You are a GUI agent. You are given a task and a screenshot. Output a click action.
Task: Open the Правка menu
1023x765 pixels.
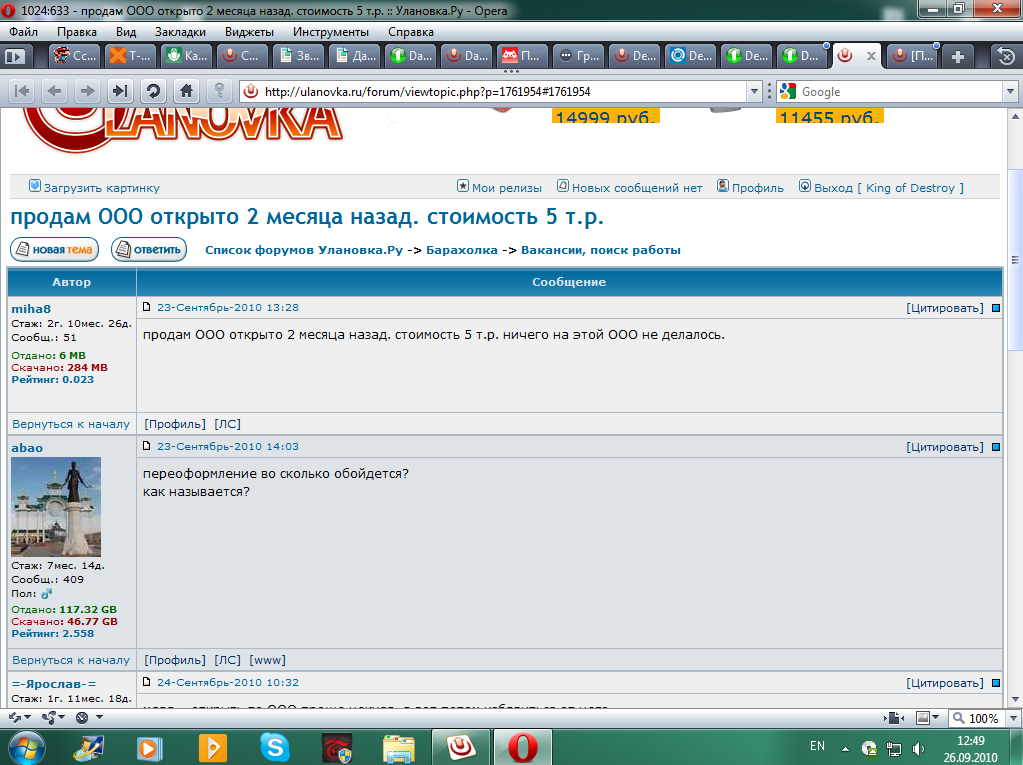[x=76, y=32]
